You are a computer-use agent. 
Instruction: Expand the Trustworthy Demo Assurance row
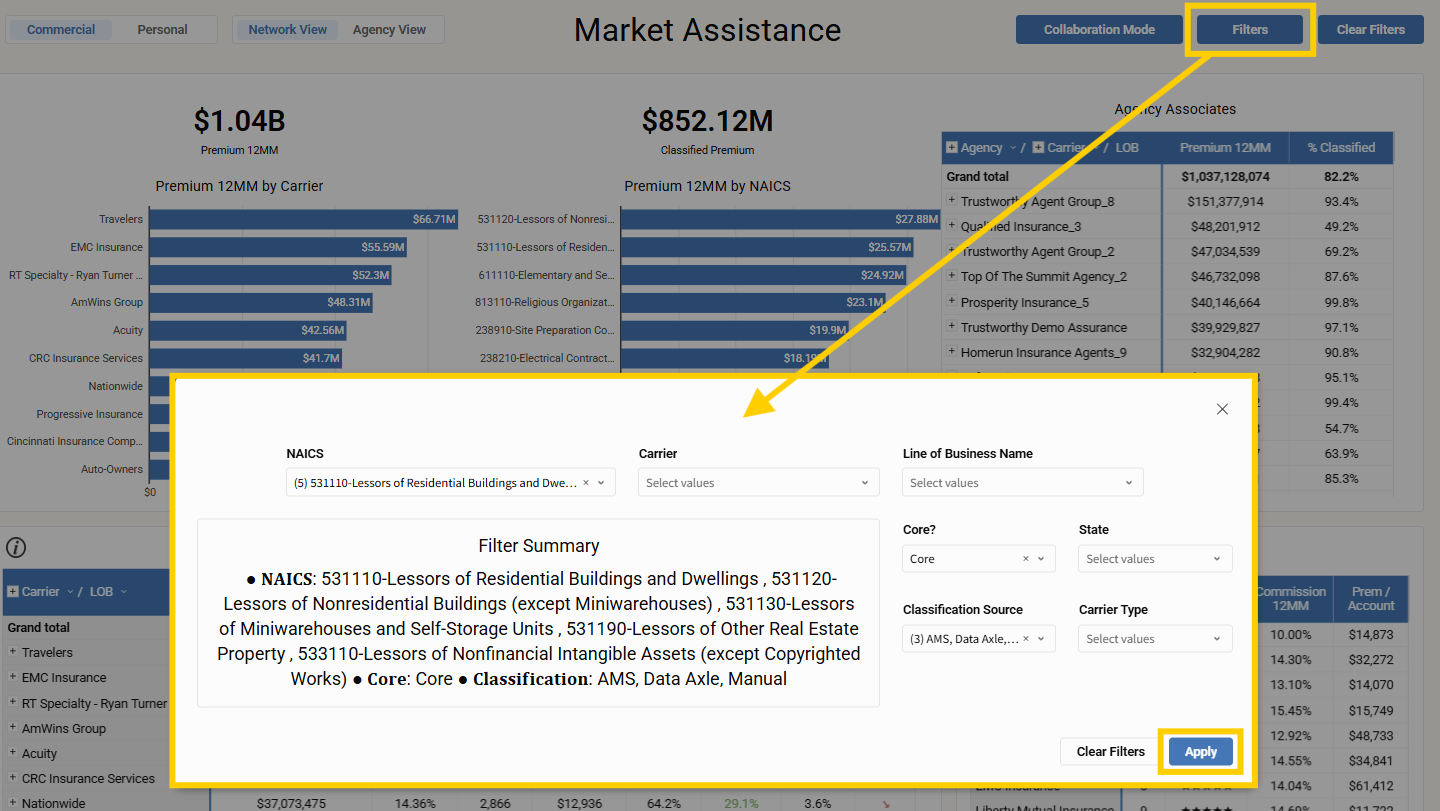pyautogui.click(x=952, y=326)
